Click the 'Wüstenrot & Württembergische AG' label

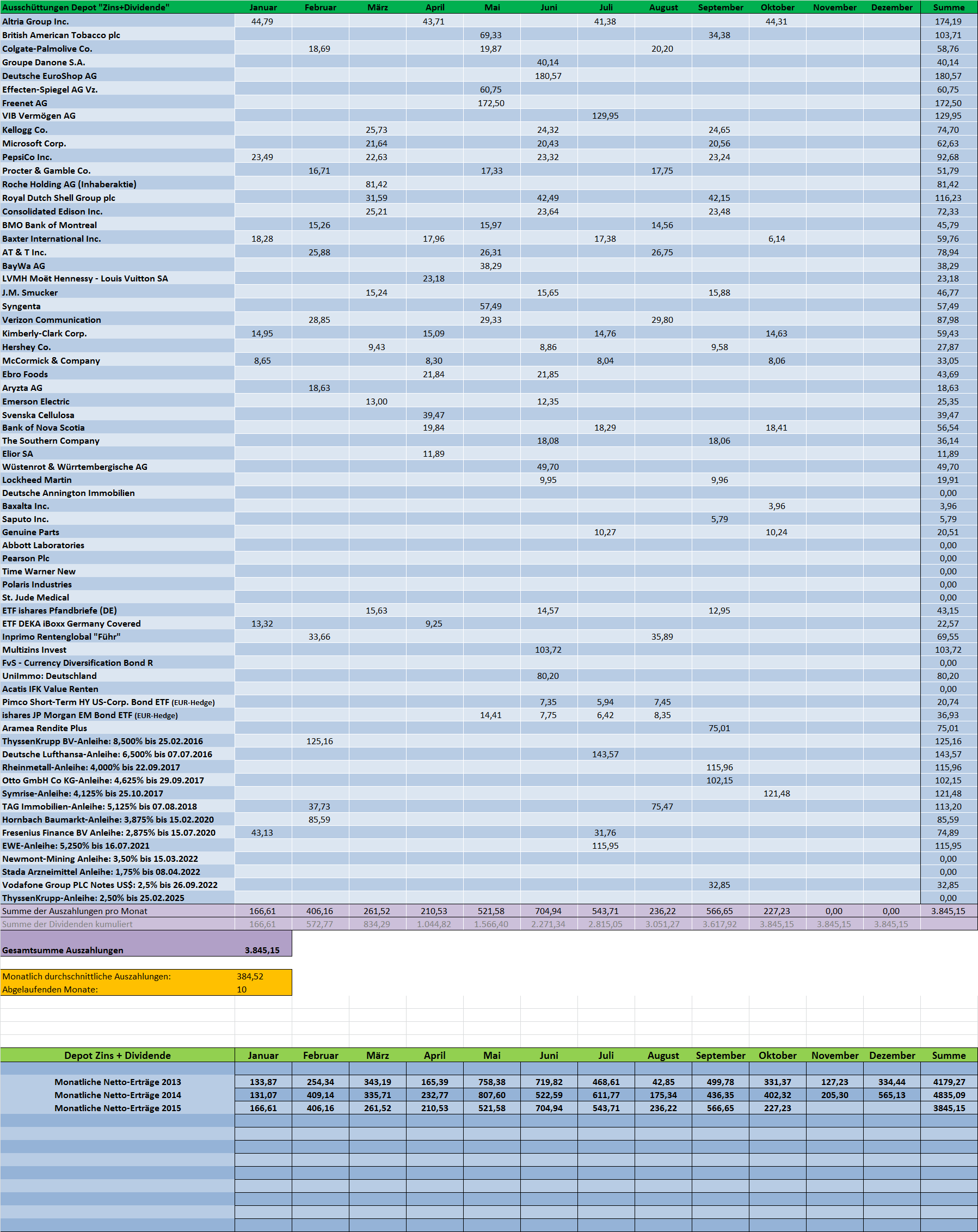click(75, 467)
